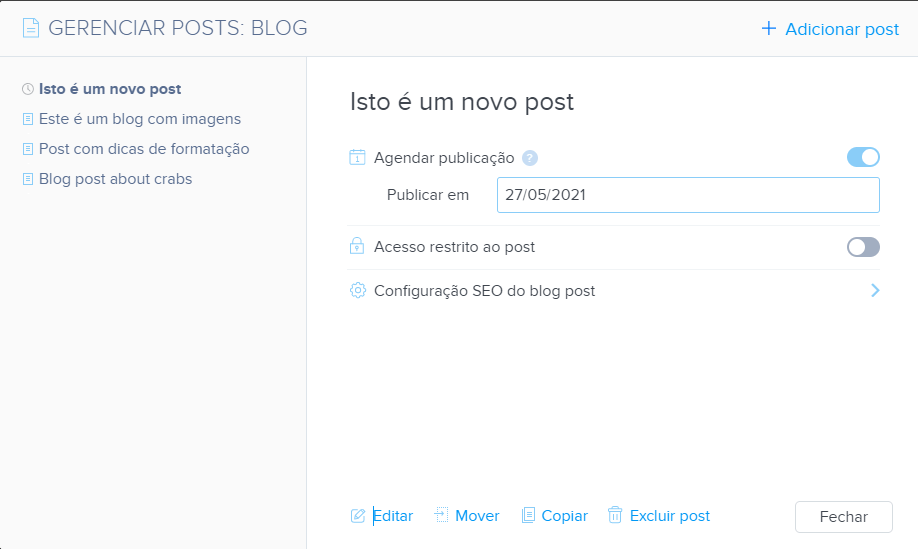Viewport: 918px width, 549px height.
Task: Click the Copiar link
Action: point(564,516)
